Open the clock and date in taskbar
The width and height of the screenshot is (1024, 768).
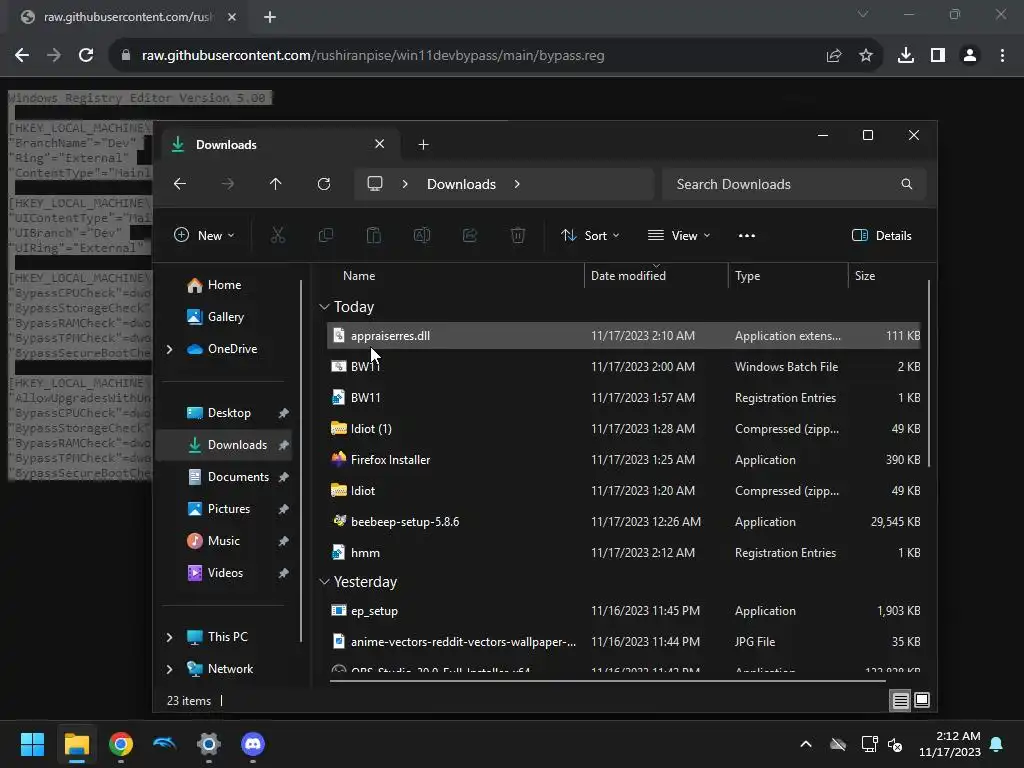tap(950, 744)
